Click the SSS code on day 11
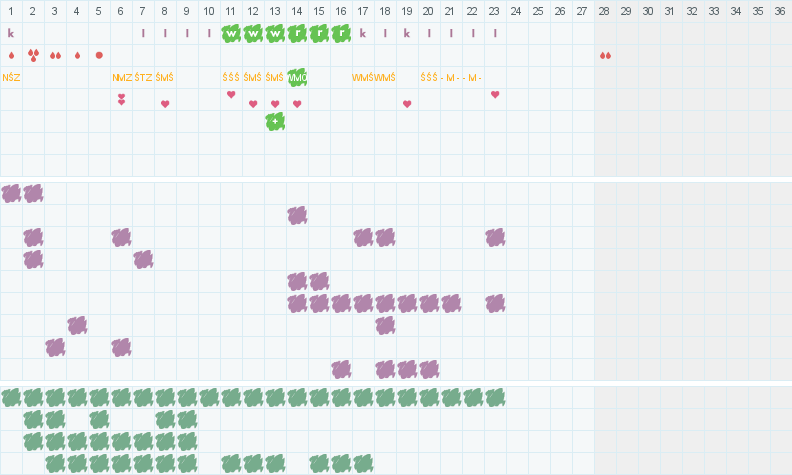This screenshot has width=792, height=475. 231,77
